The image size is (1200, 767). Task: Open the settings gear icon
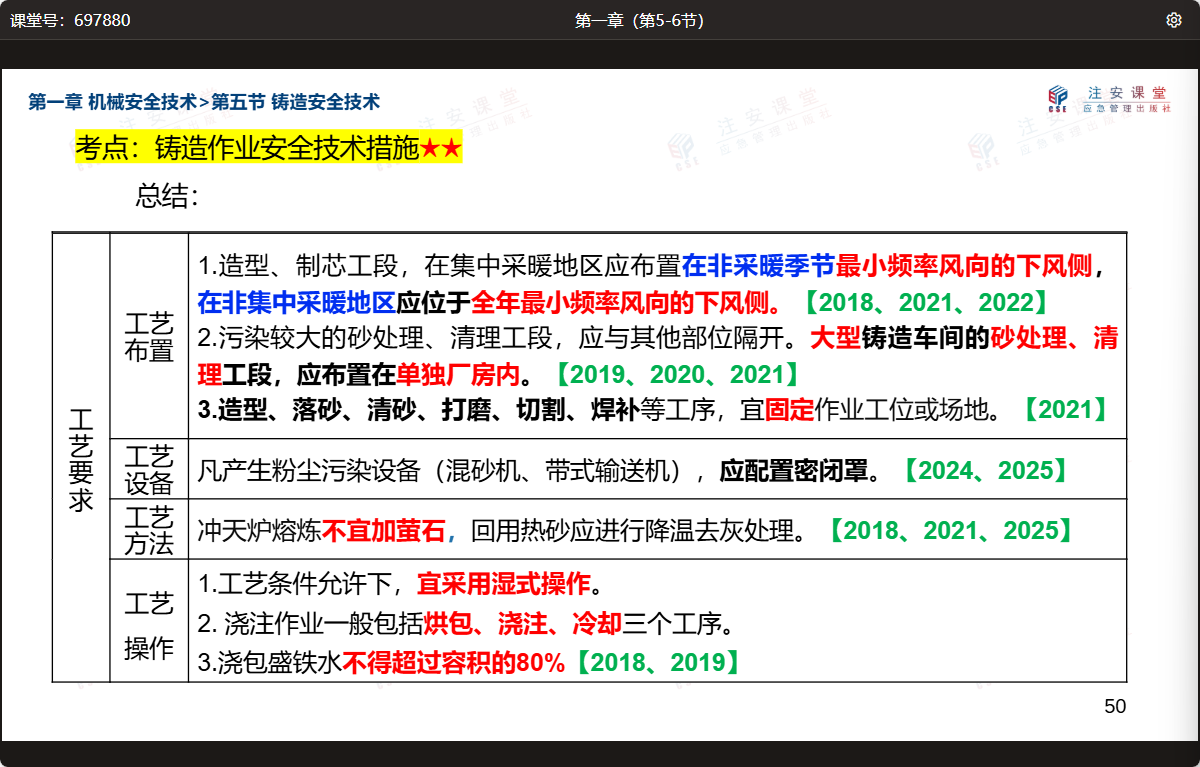[1174, 20]
